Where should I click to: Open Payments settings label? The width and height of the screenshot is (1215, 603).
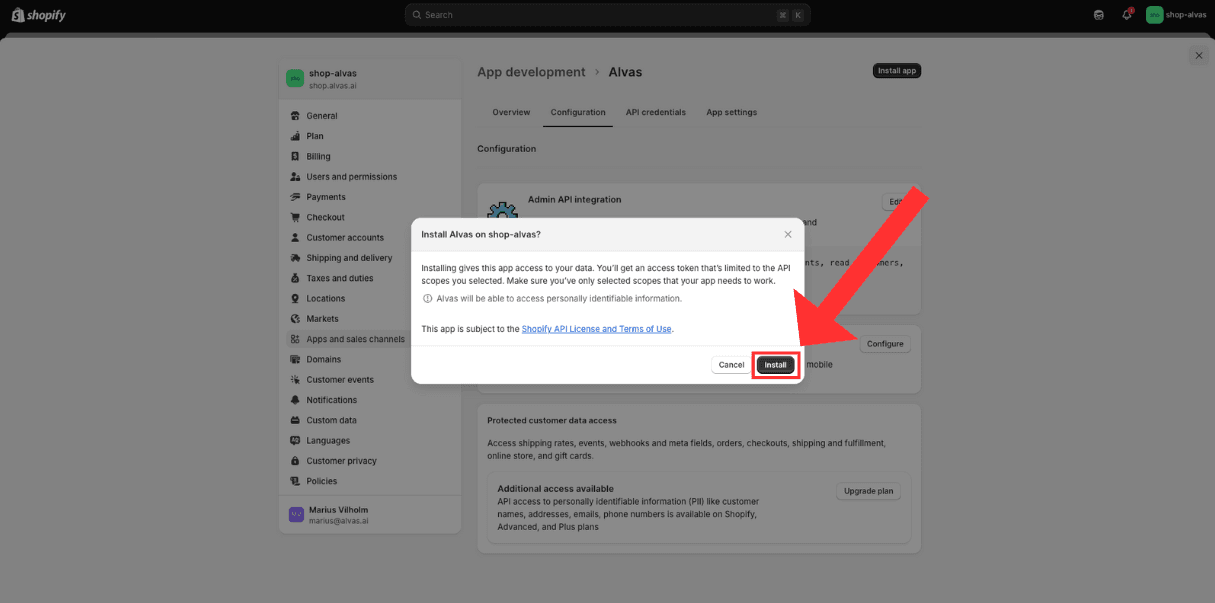(326, 197)
